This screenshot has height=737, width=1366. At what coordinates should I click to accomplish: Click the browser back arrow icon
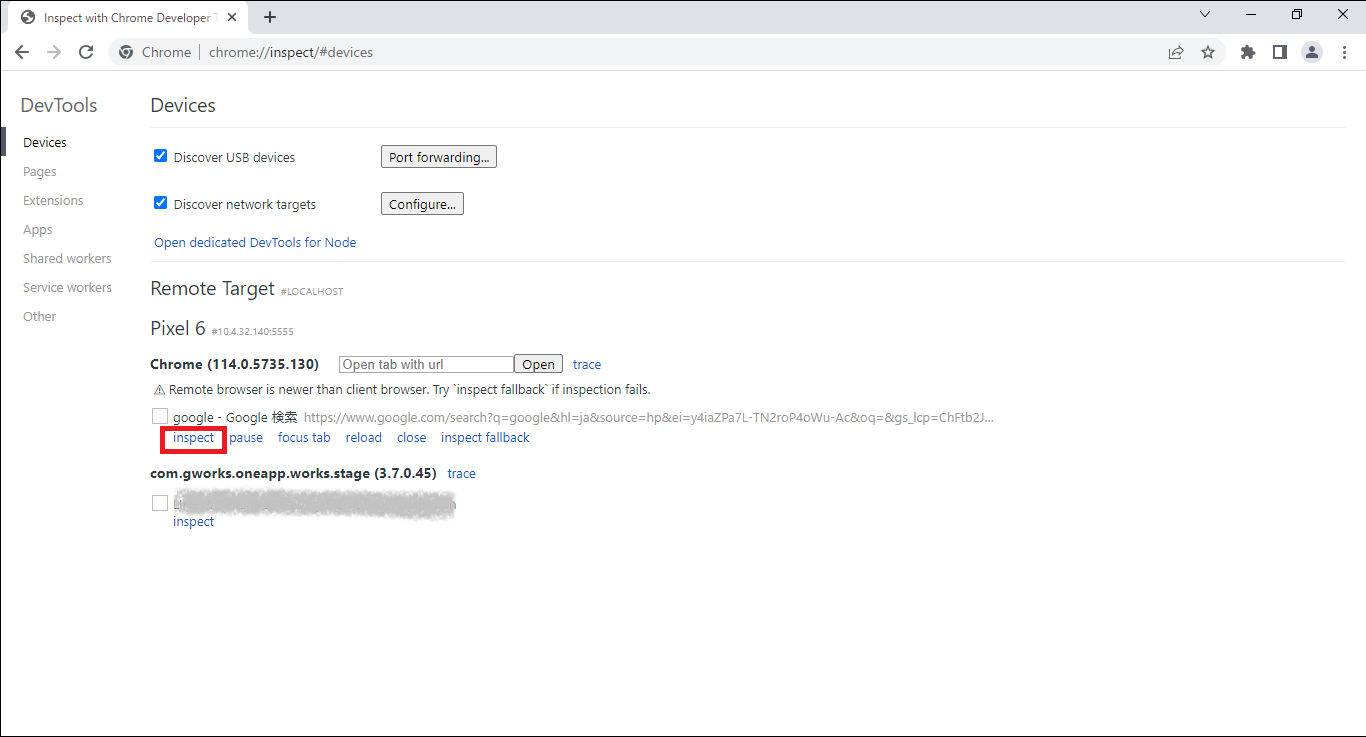click(x=22, y=52)
